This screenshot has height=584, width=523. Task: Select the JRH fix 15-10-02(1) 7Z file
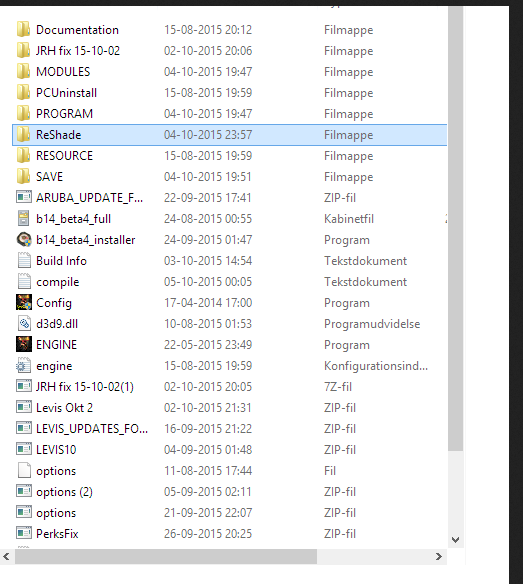coord(85,387)
